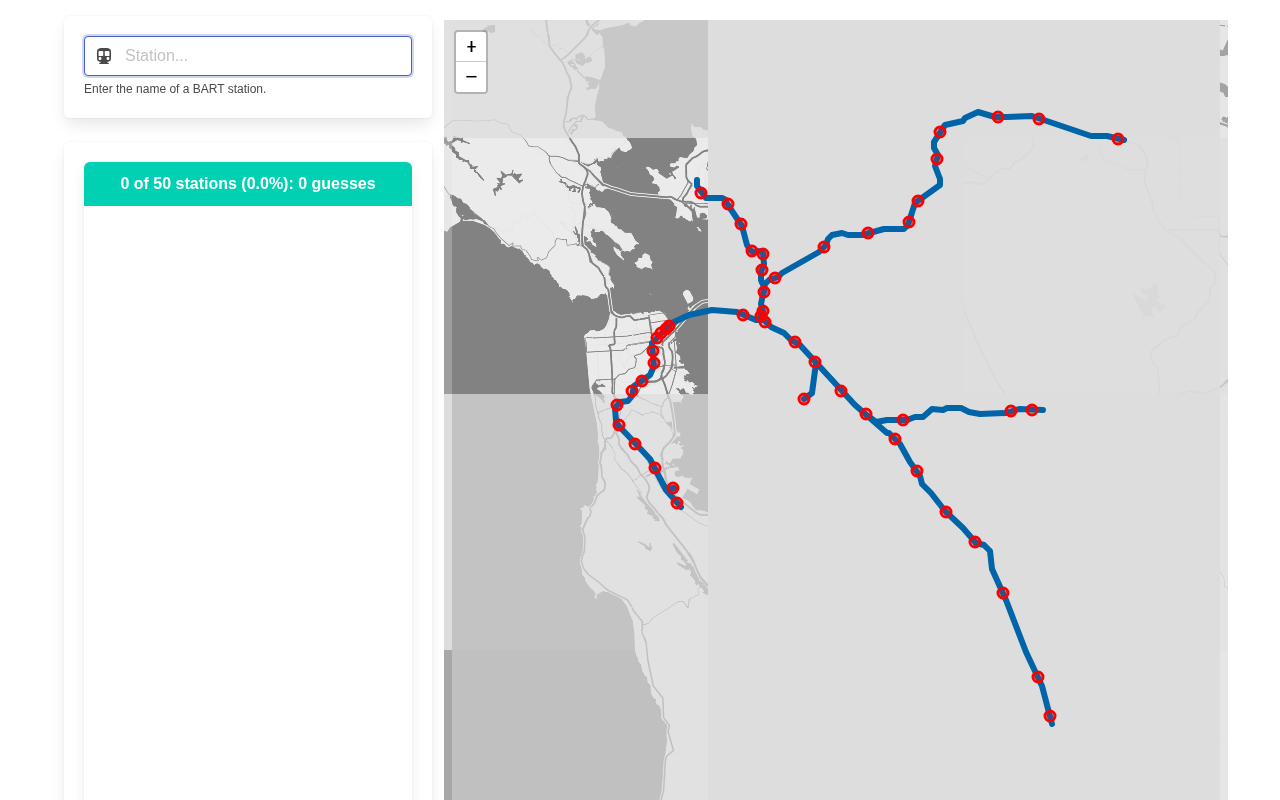Select the southernmost station marker on the map

coord(1050,716)
